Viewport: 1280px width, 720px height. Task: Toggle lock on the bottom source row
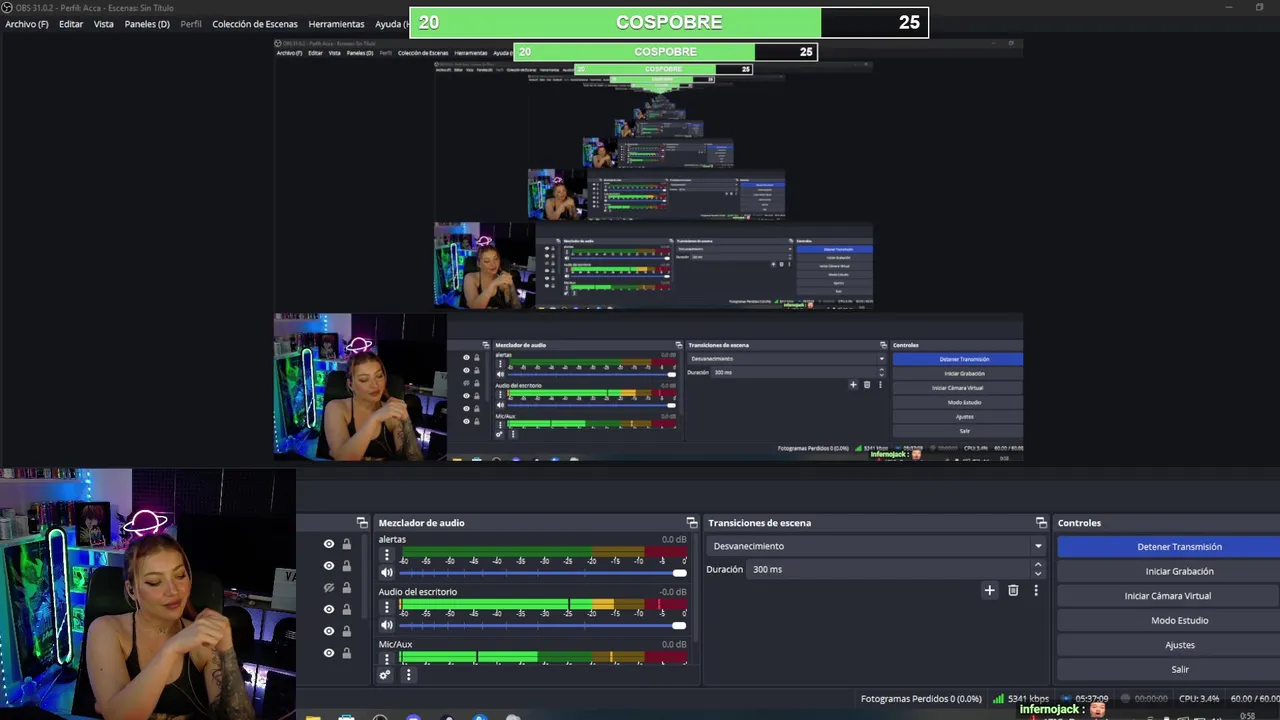pyautogui.click(x=347, y=653)
